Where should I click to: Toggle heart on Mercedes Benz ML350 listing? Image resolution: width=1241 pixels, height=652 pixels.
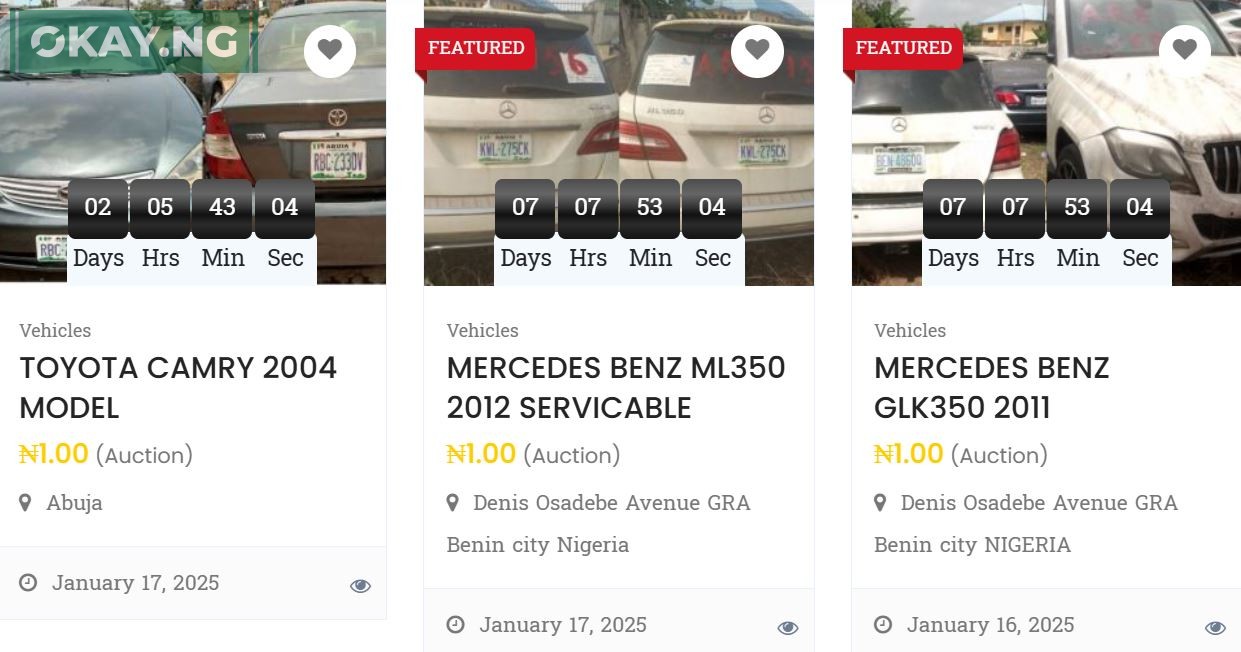757,49
